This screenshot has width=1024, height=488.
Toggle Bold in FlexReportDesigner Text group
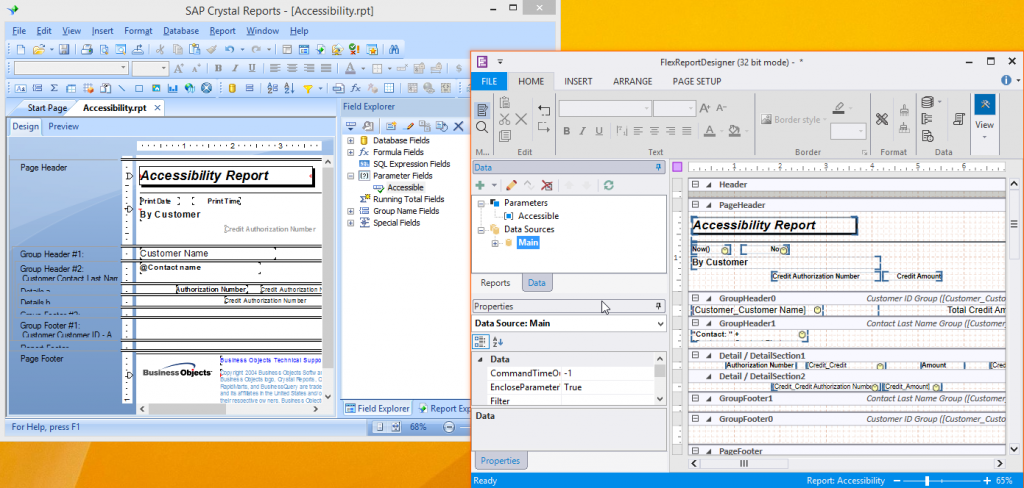click(567, 131)
